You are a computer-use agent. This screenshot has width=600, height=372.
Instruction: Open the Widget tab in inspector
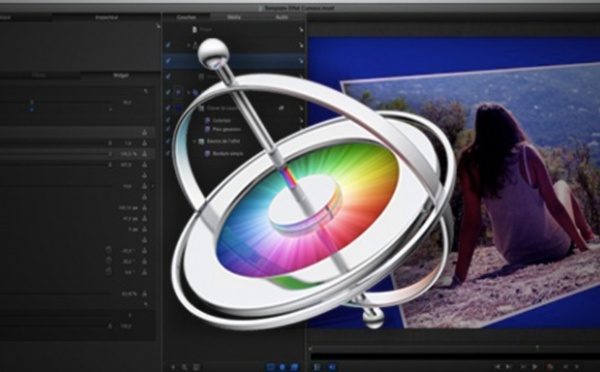coord(121,75)
